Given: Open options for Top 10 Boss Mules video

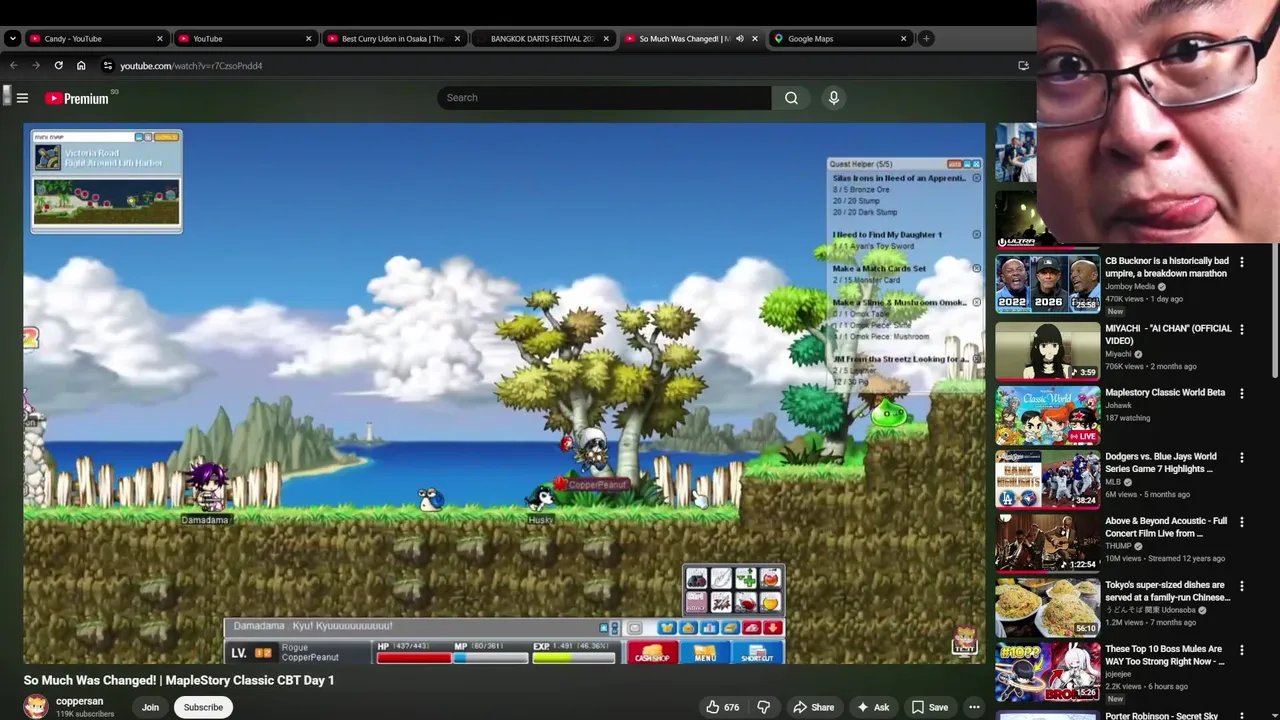Looking at the screenshot, I should pyautogui.click(x=1242, y=650).
